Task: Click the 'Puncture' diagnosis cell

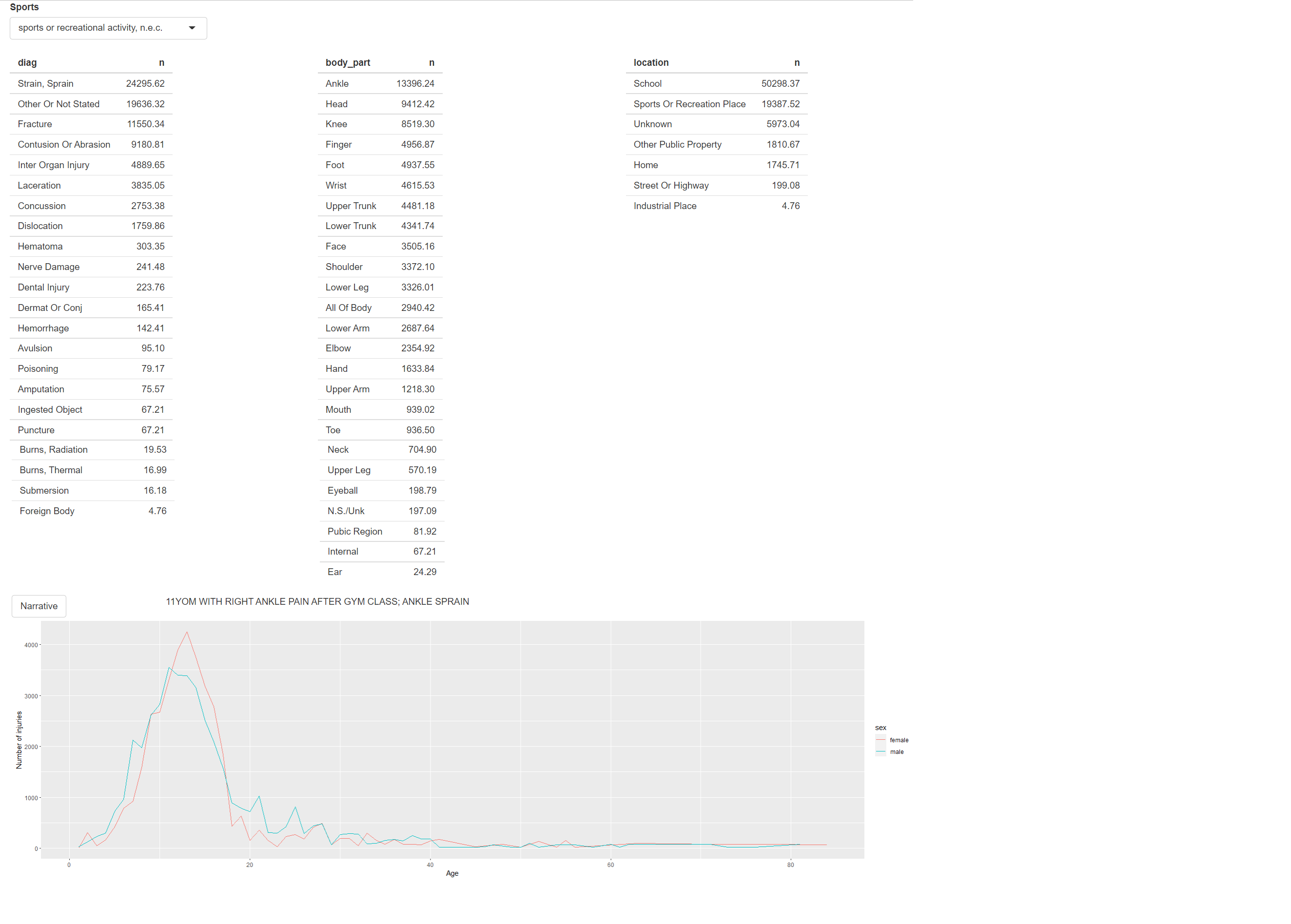Action: (x=36, y=430)
